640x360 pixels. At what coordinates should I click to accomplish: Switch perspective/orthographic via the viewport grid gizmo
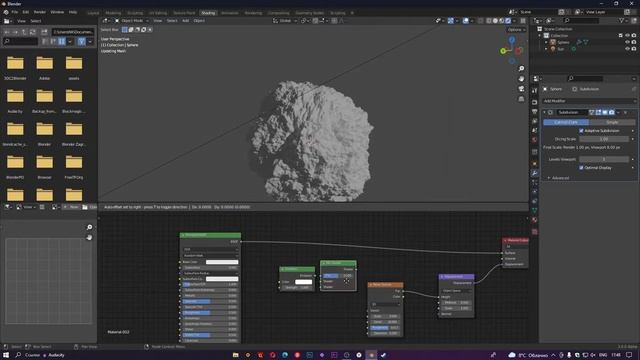tap(521, 99)
